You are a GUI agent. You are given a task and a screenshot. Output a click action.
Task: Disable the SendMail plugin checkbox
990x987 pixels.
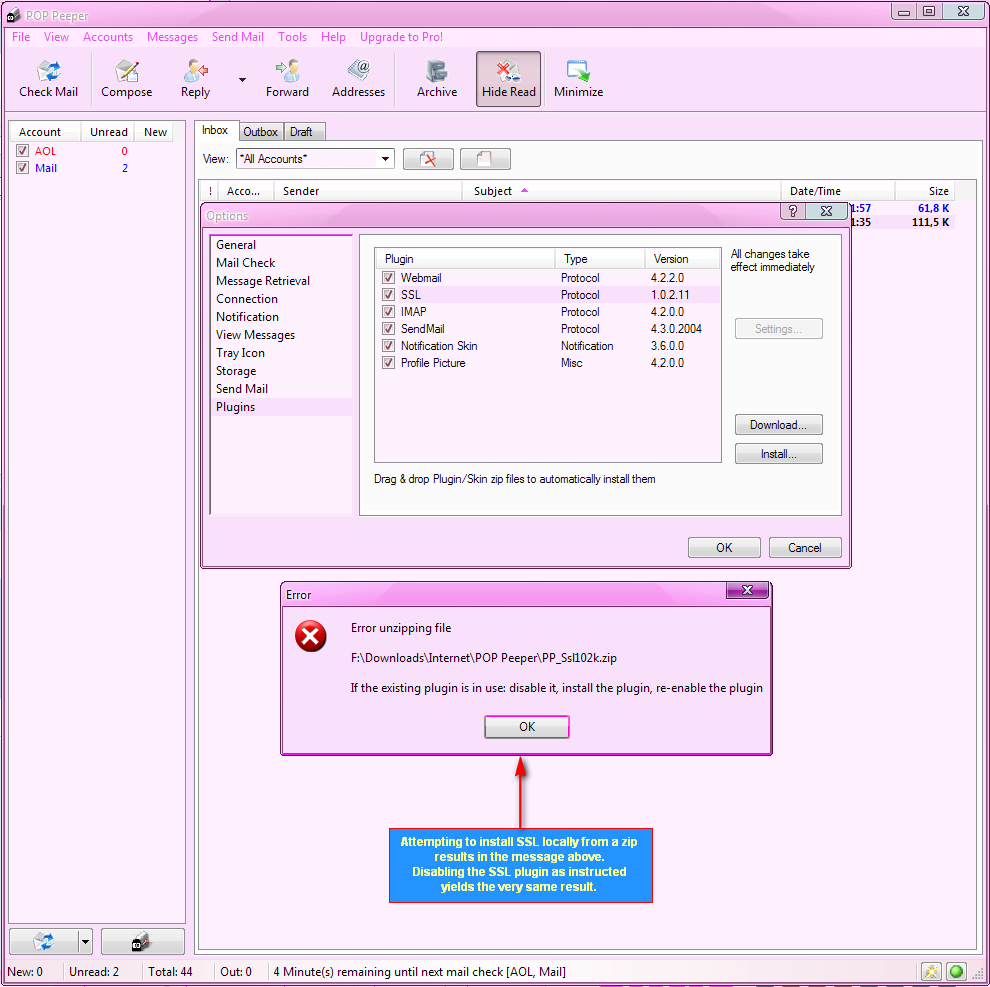pyautogui.click(x=388, y=328)
